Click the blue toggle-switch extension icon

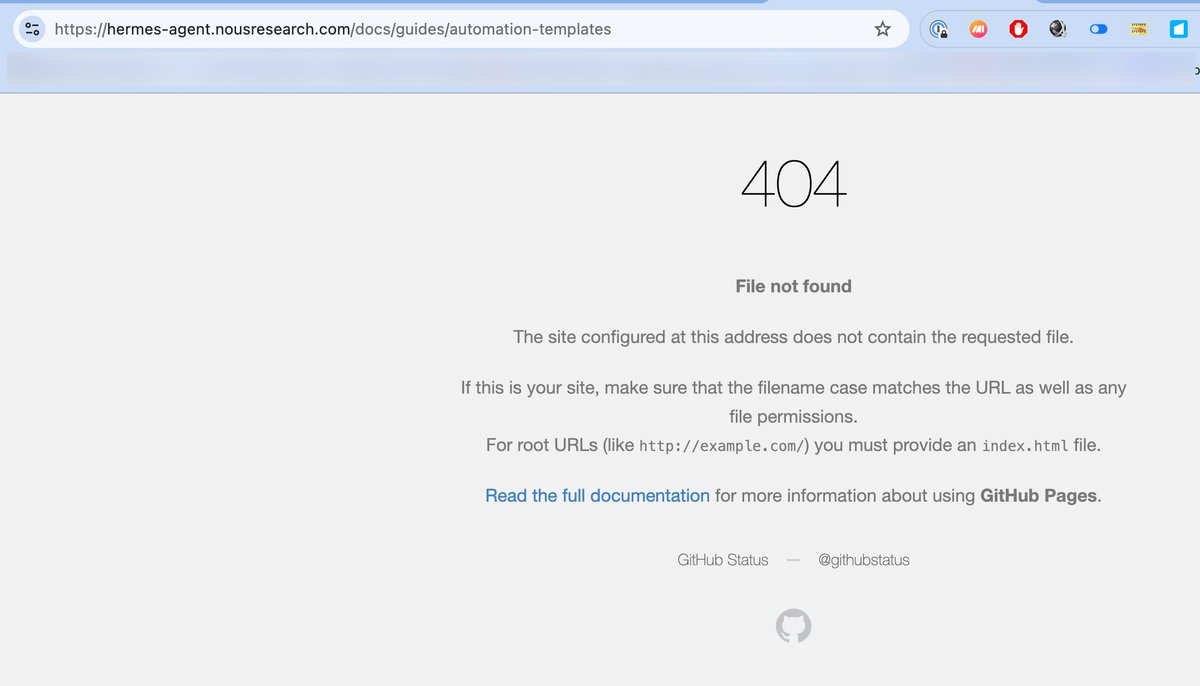point(1098,29)
